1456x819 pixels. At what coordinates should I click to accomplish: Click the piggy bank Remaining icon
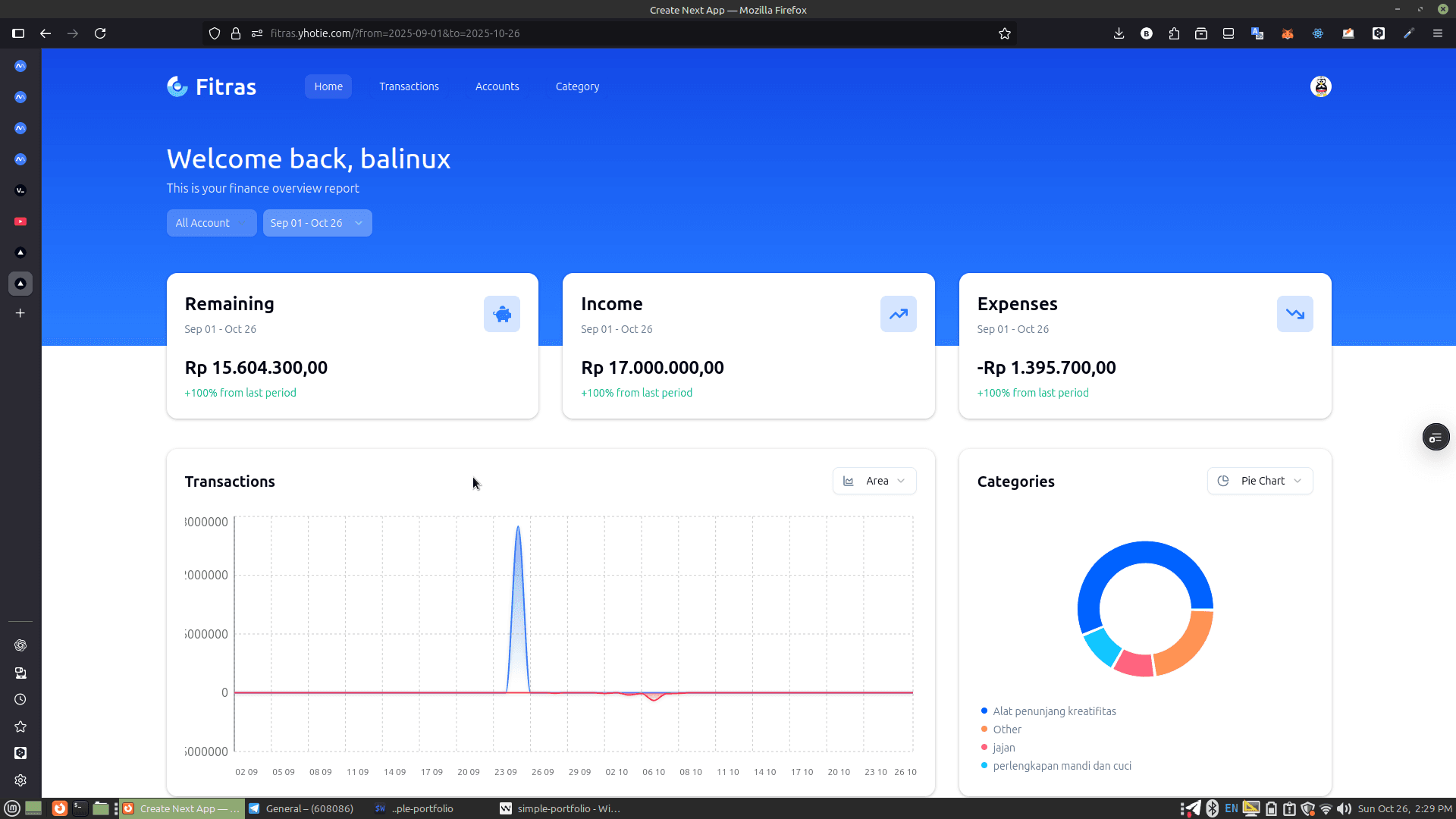pos(501,314)
